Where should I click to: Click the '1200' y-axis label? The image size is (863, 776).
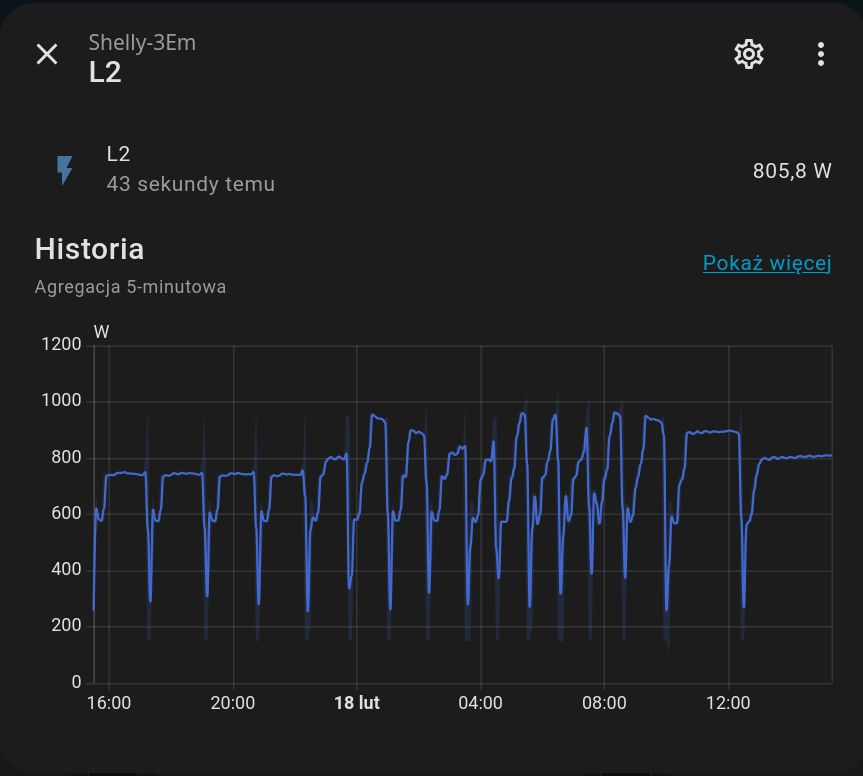pos(61,345)
